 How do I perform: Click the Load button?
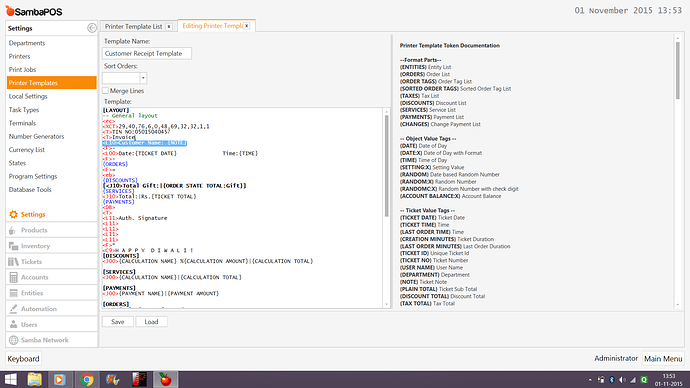(x=151, y=322)
